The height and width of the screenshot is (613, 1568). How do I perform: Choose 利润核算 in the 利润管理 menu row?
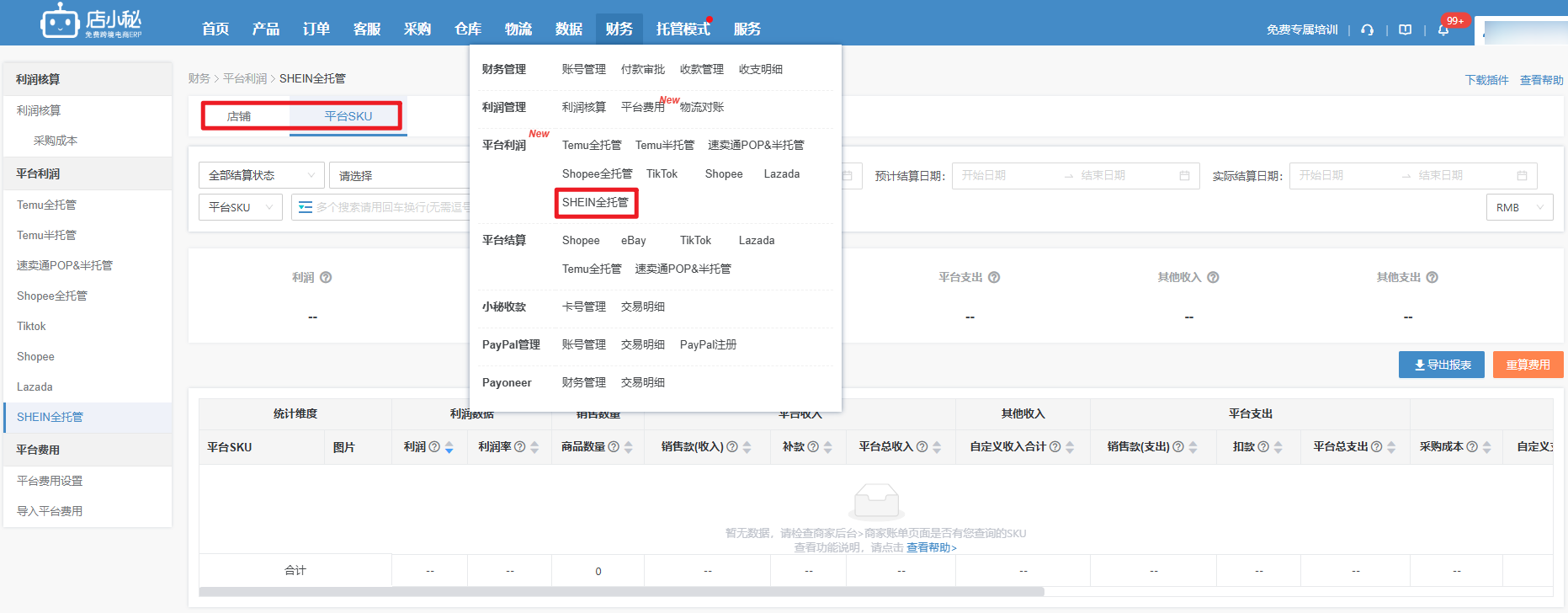(x=584, y=107)
